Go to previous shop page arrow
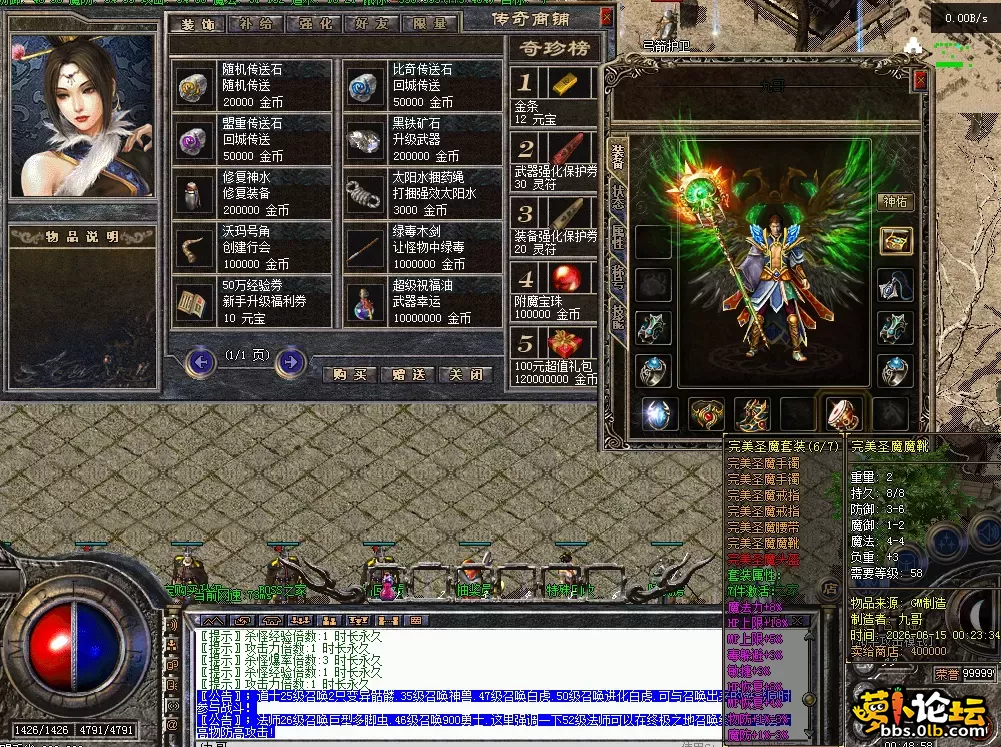Screen dimensions: 1001x747 (201, 363)
